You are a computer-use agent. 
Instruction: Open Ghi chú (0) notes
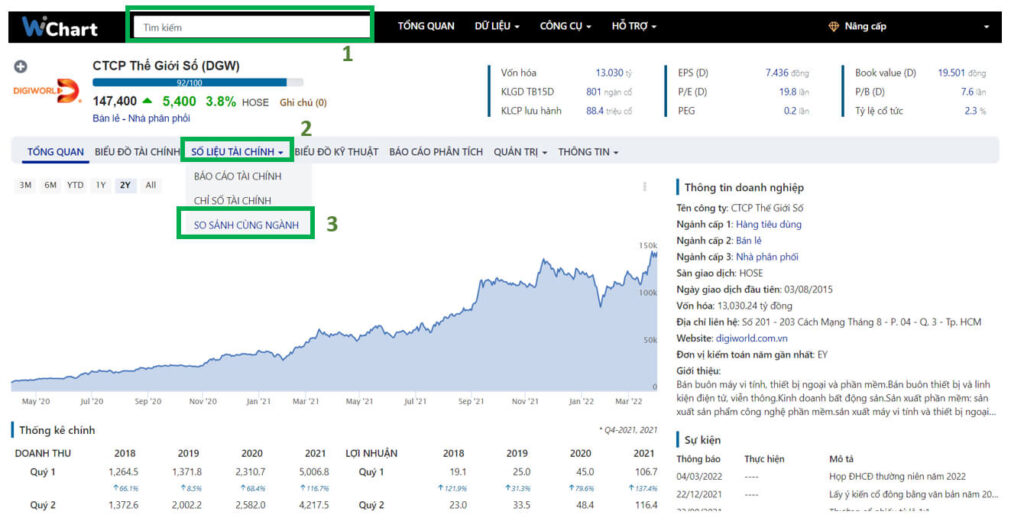pos(303,103)
